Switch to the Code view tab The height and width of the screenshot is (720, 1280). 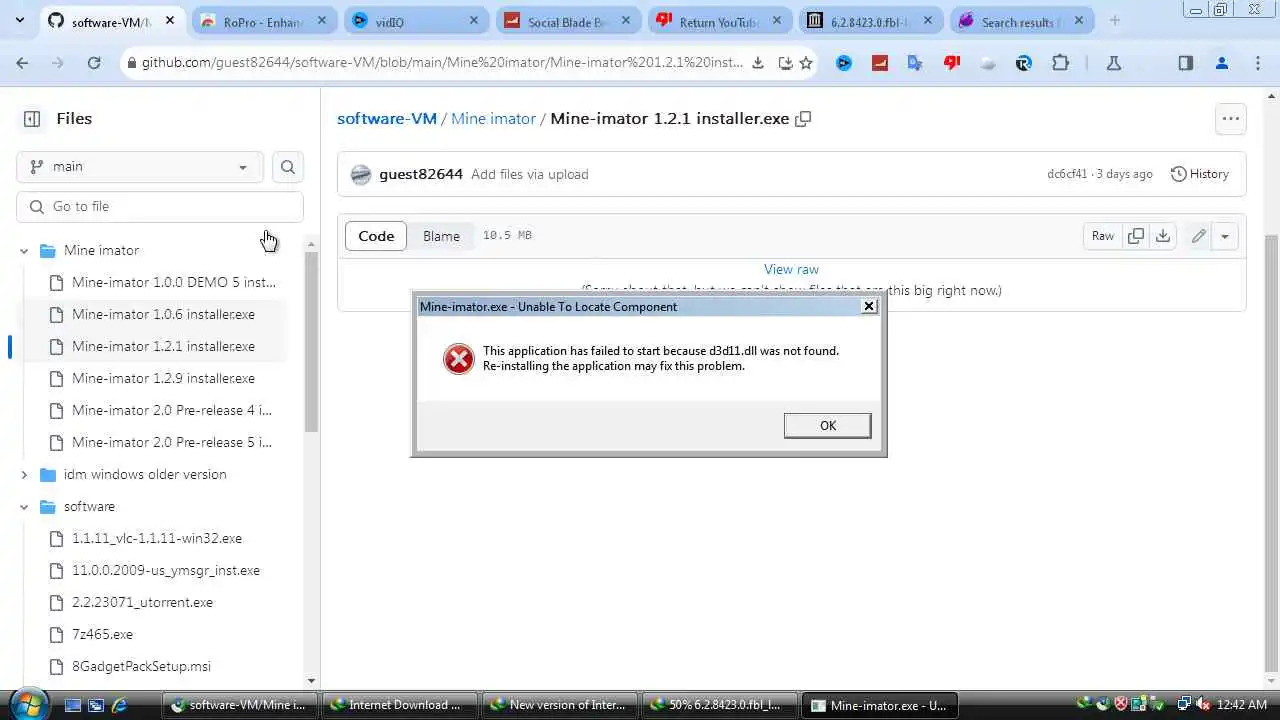coord(376,236)
